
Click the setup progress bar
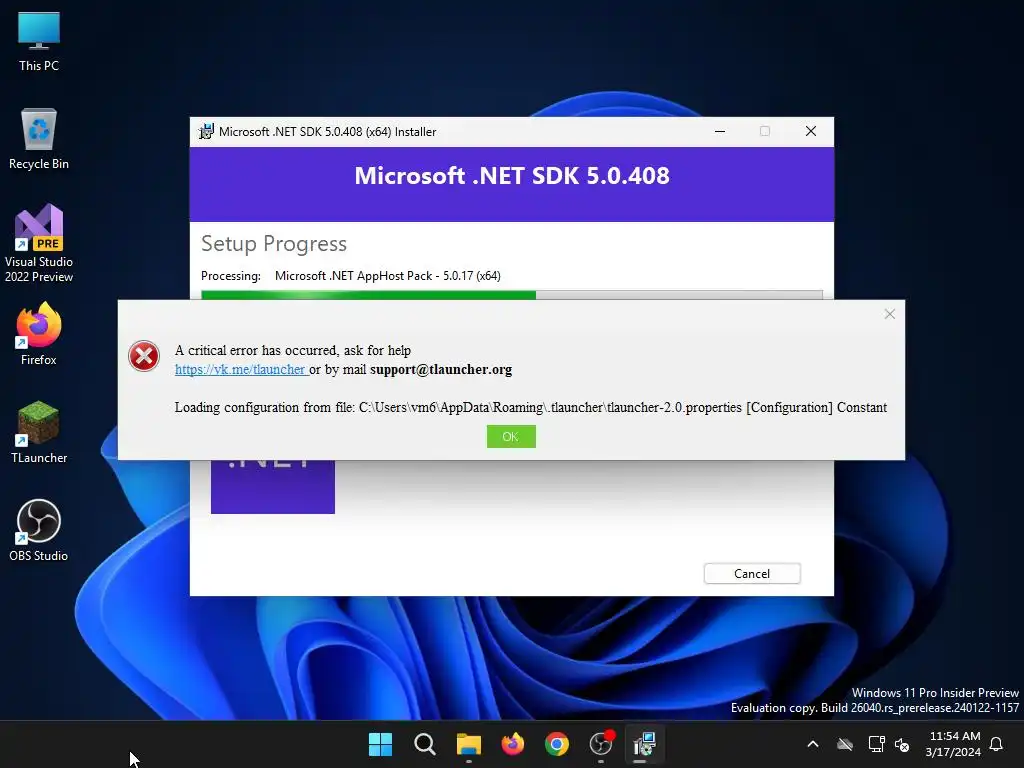[511, 295]
